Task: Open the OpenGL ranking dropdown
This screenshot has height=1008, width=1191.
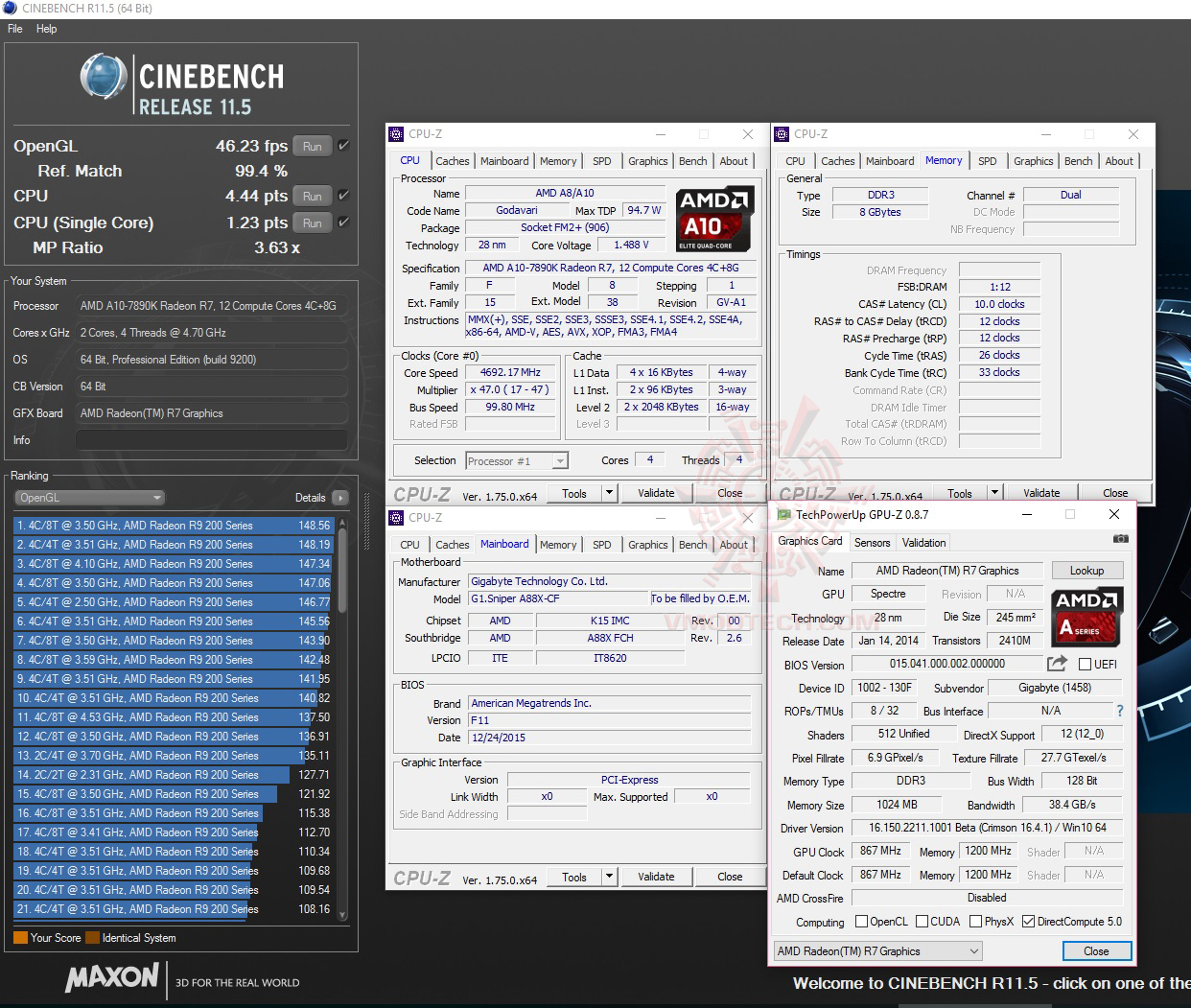Action: [89, 498]
